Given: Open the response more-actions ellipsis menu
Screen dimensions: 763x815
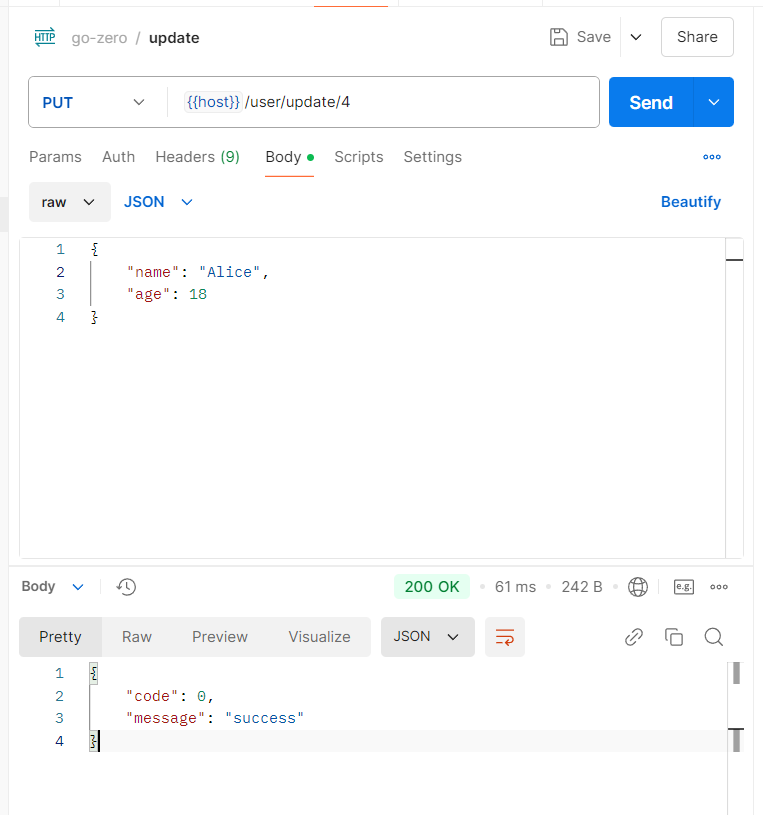Looking at the screenshot, I should tap(718, 587).
